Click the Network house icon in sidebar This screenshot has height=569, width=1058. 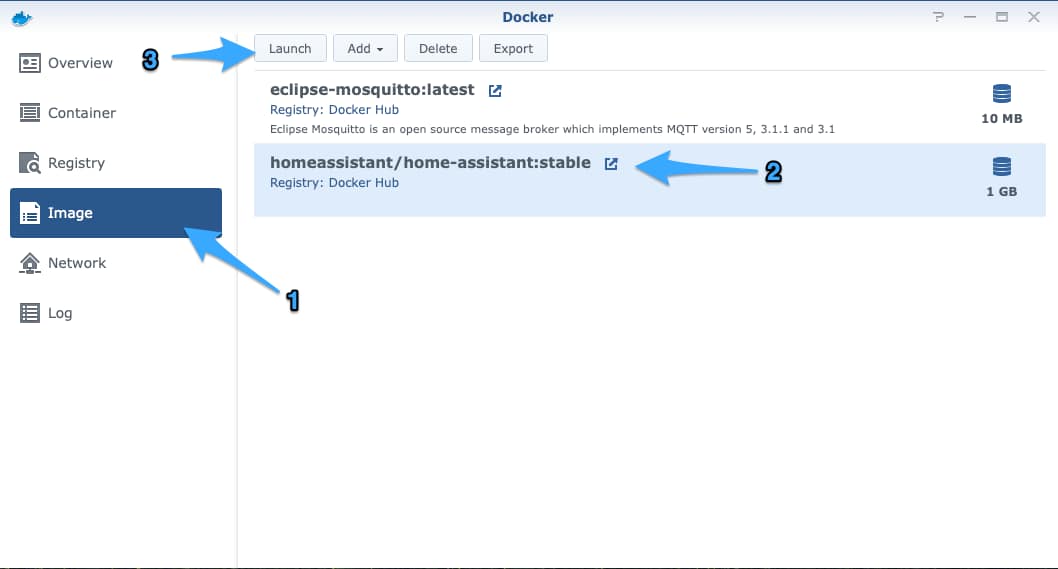tap(30, 263)
